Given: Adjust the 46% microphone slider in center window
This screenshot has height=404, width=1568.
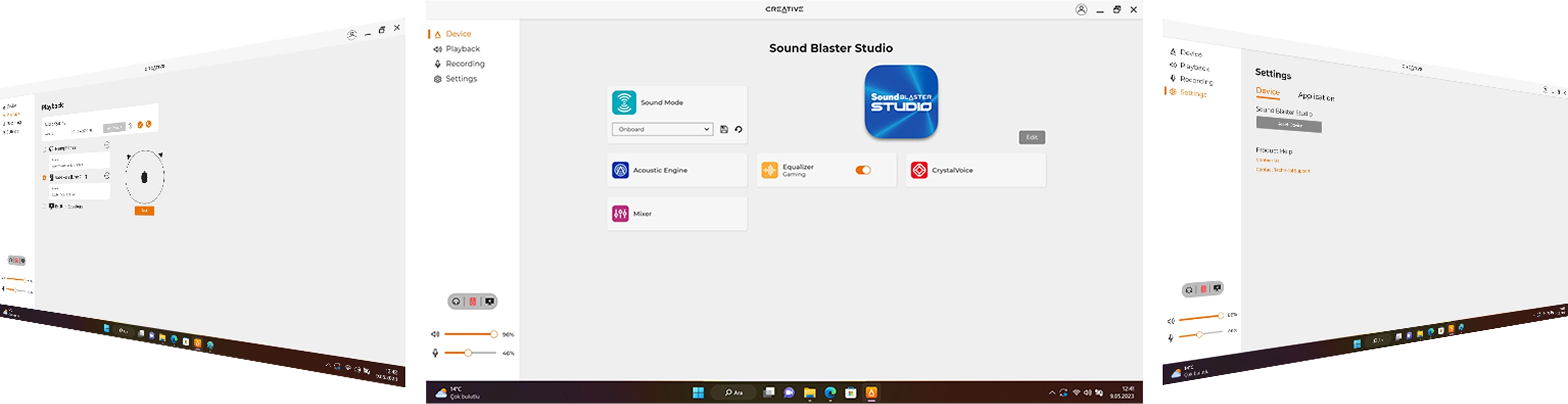Looking at the screenshot, I should pos(470,353).
